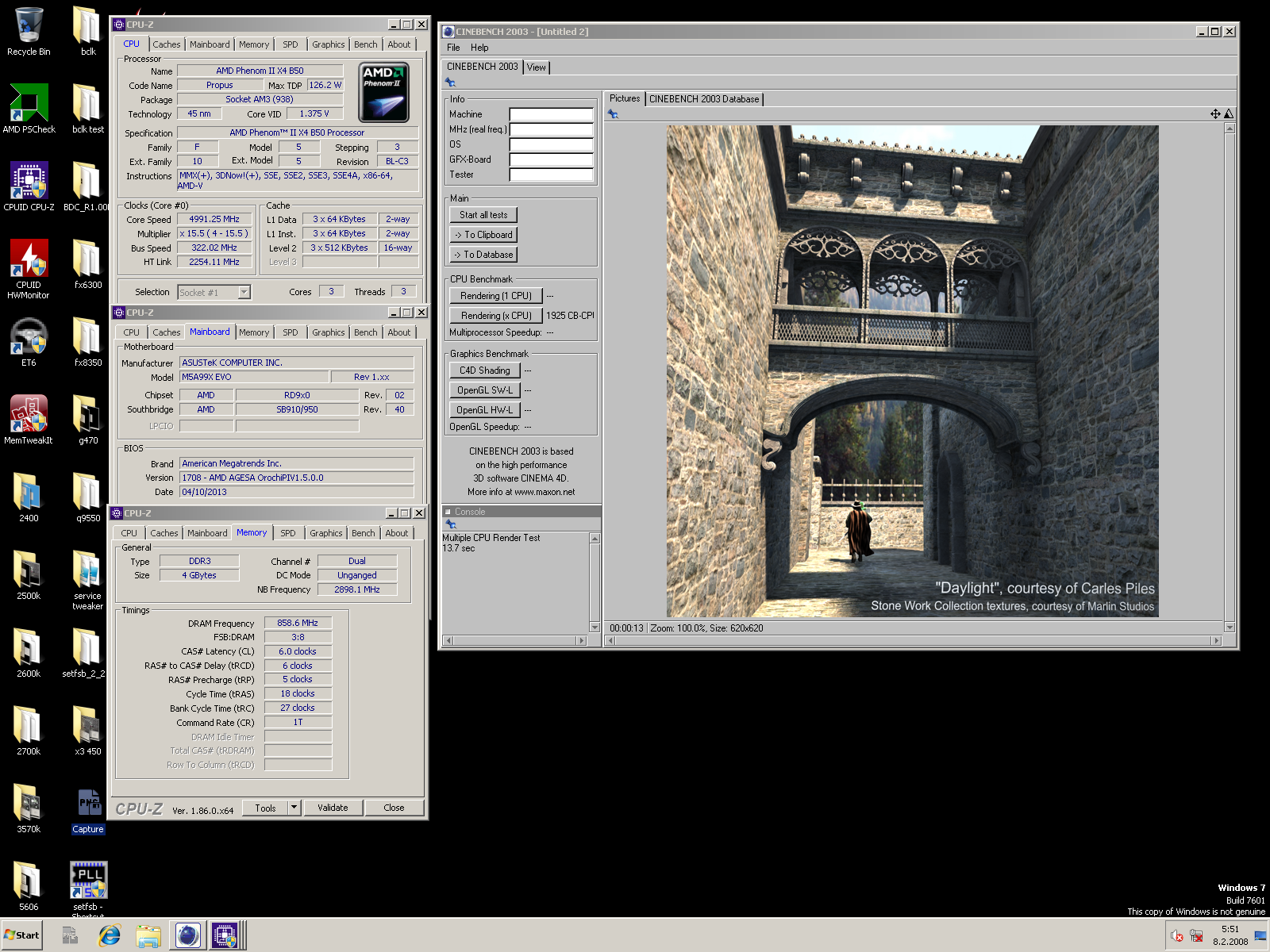Viewport: 1270px width, 952px height.
Task: Open the fx8350 folder icon
Action: click(88, 343)
